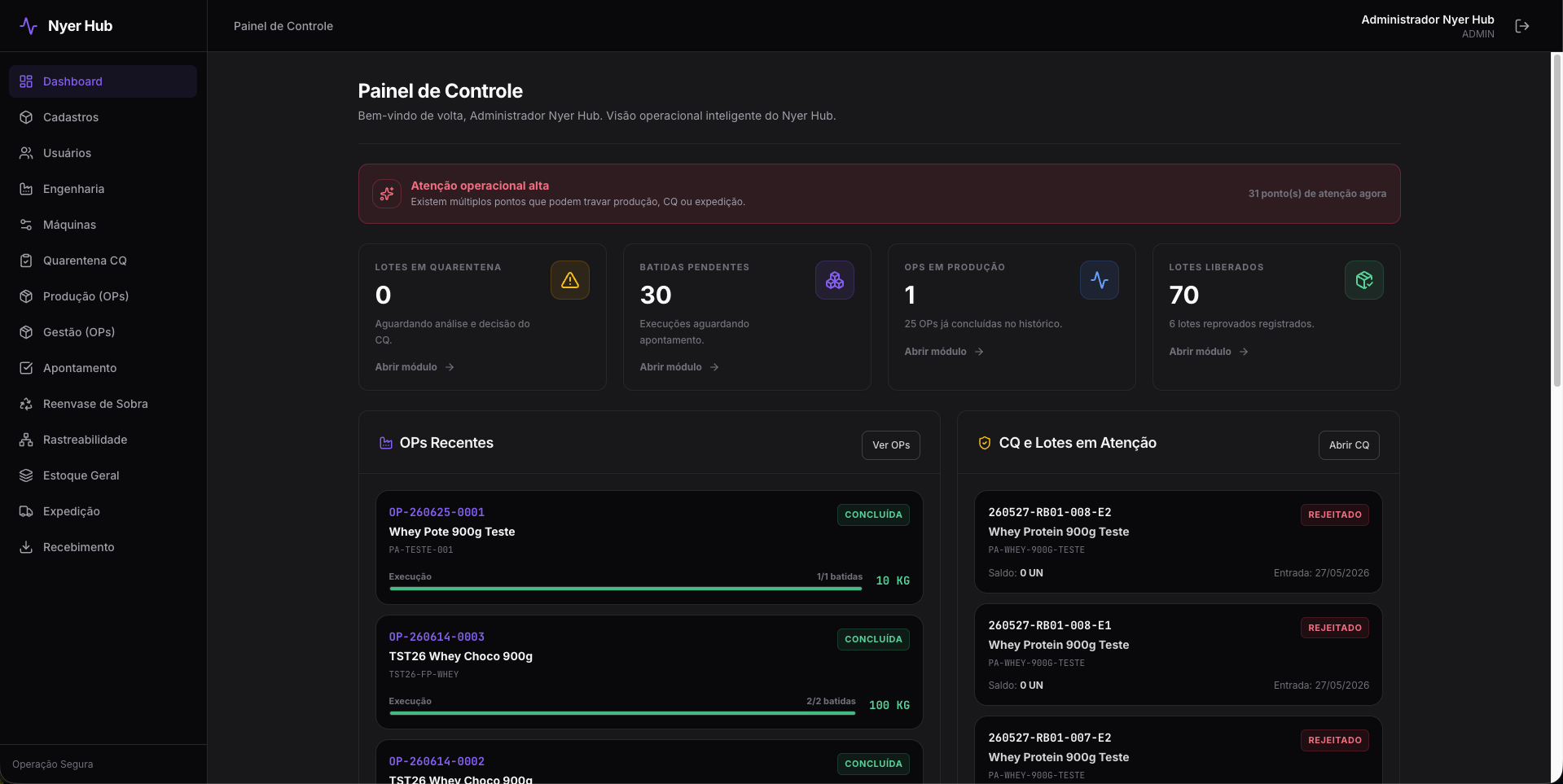Click the Expedição truck icon
The width and height of the screenshot is (1563, 784).
click(x=26, y=511)
